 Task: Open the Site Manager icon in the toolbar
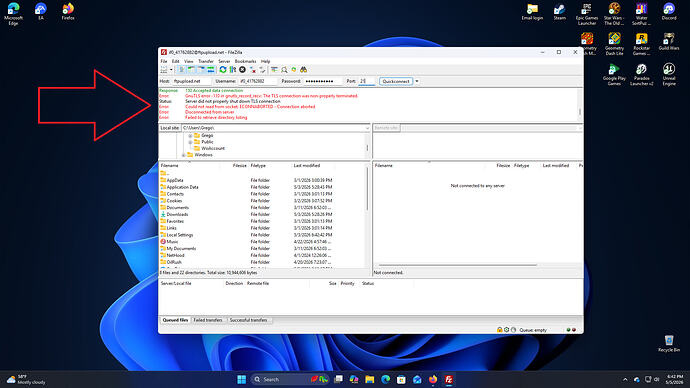pos(164,70)
